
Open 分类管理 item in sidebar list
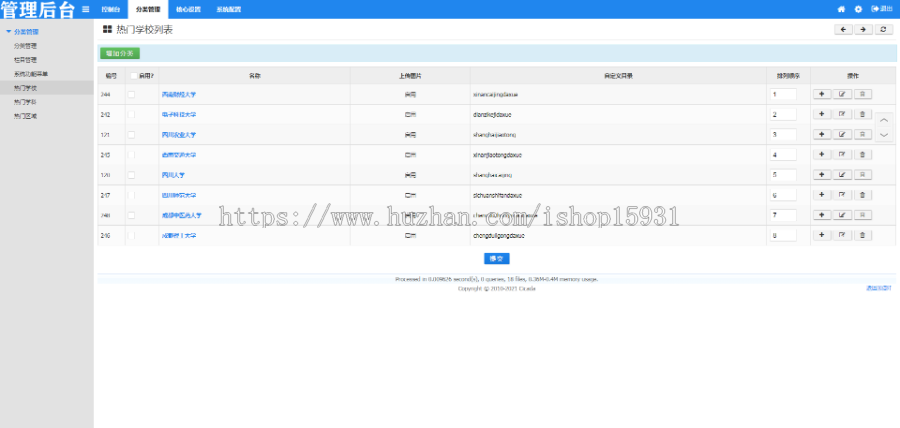click(25, 45)
